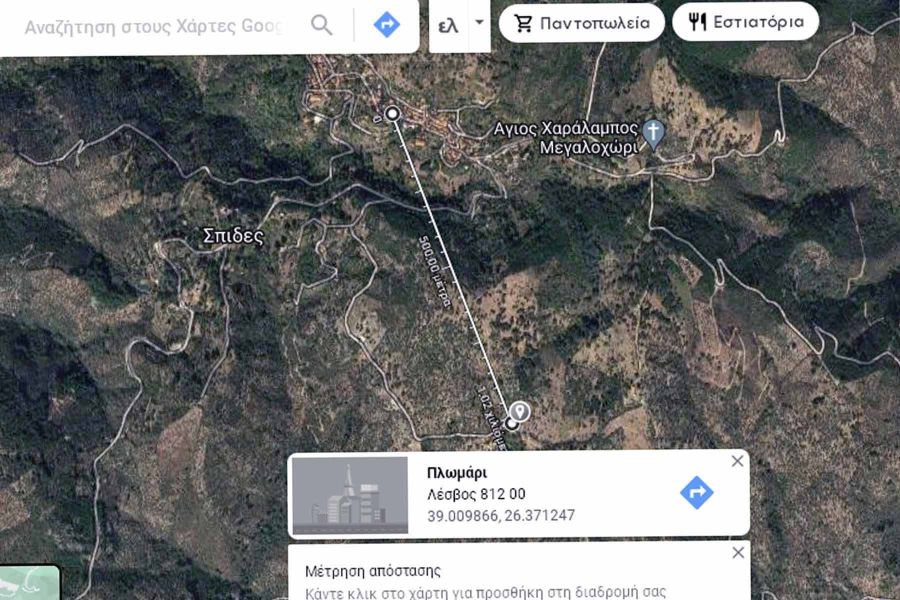The image size is (900, 600).
Task: Select the Άγιος Χαράλαμπος church pin
Action: 653,133
